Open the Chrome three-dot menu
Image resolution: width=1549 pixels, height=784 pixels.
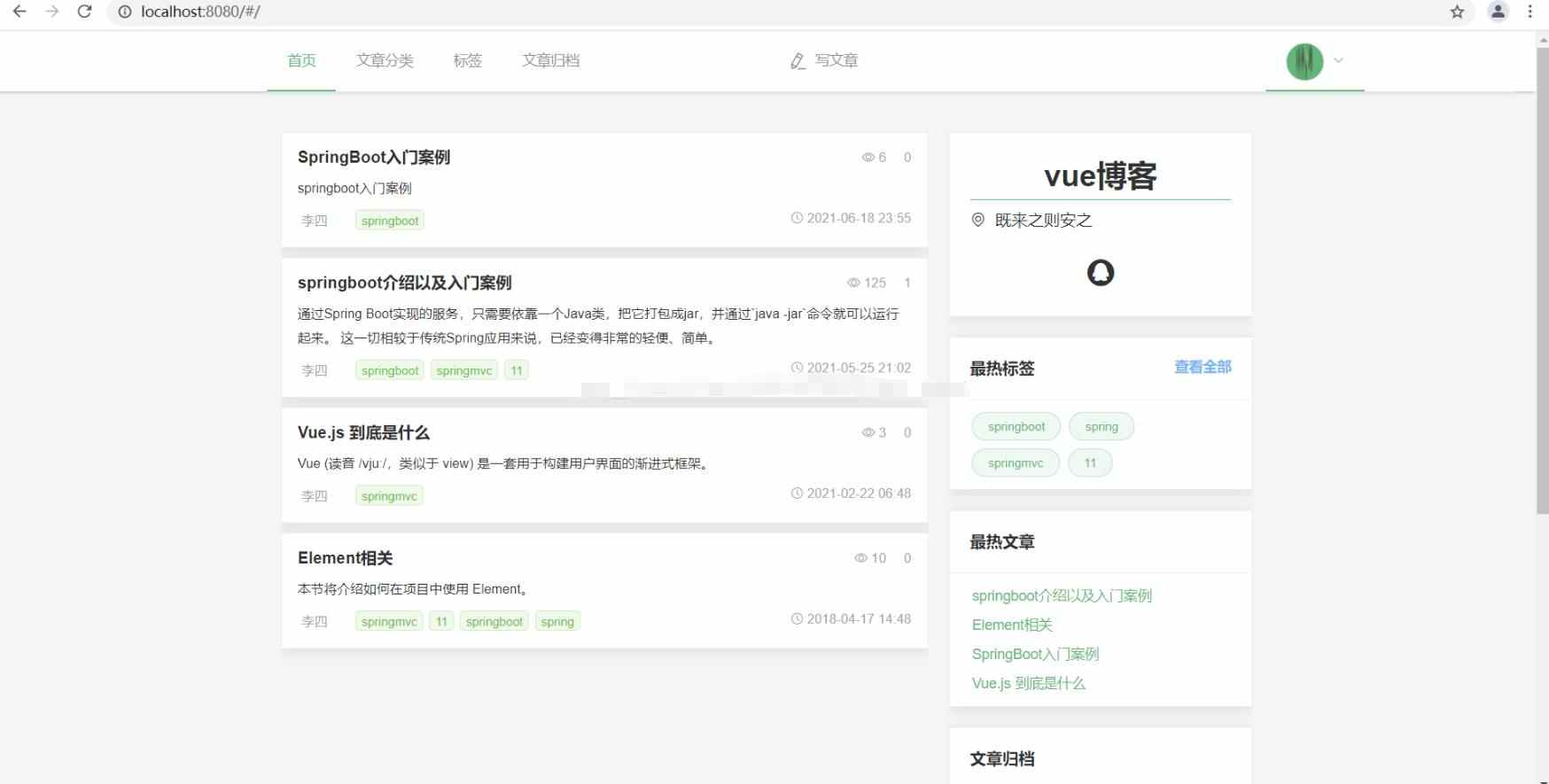click(x=1530, y=12)
